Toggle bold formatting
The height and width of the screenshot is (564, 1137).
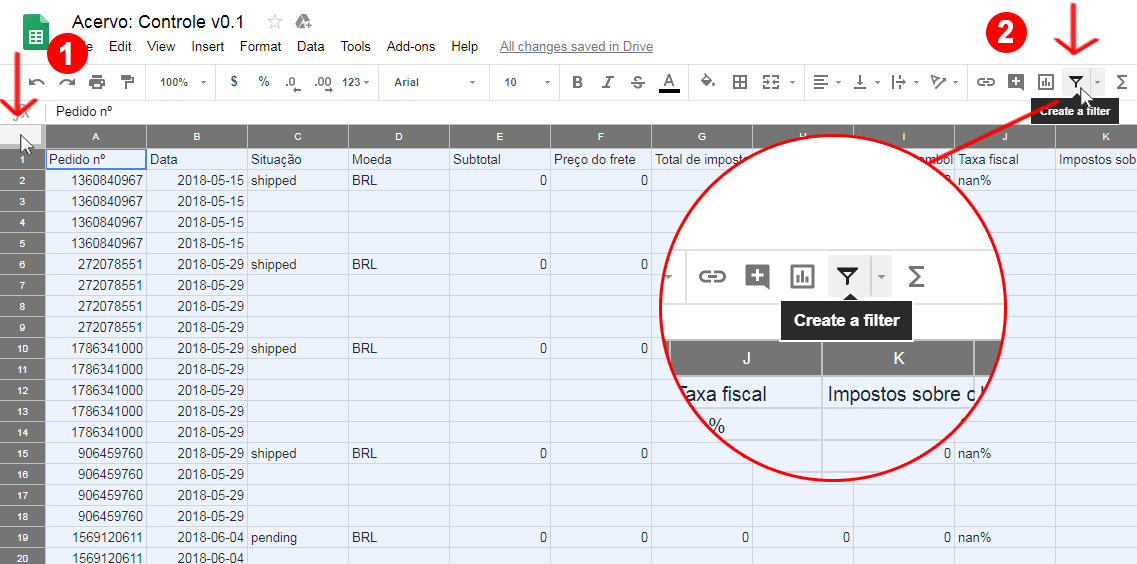[577, 82]
